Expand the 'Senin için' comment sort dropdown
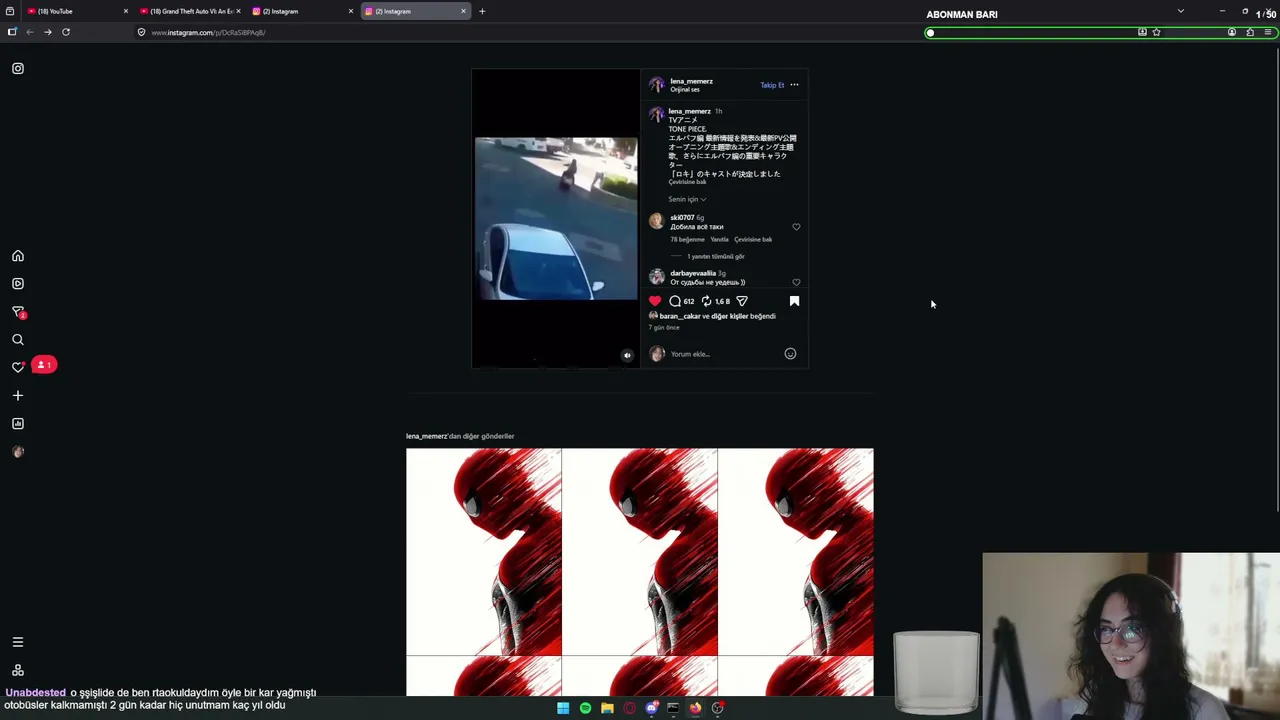The width and height of the screenshot is (1280, 720). click(687, 199)
